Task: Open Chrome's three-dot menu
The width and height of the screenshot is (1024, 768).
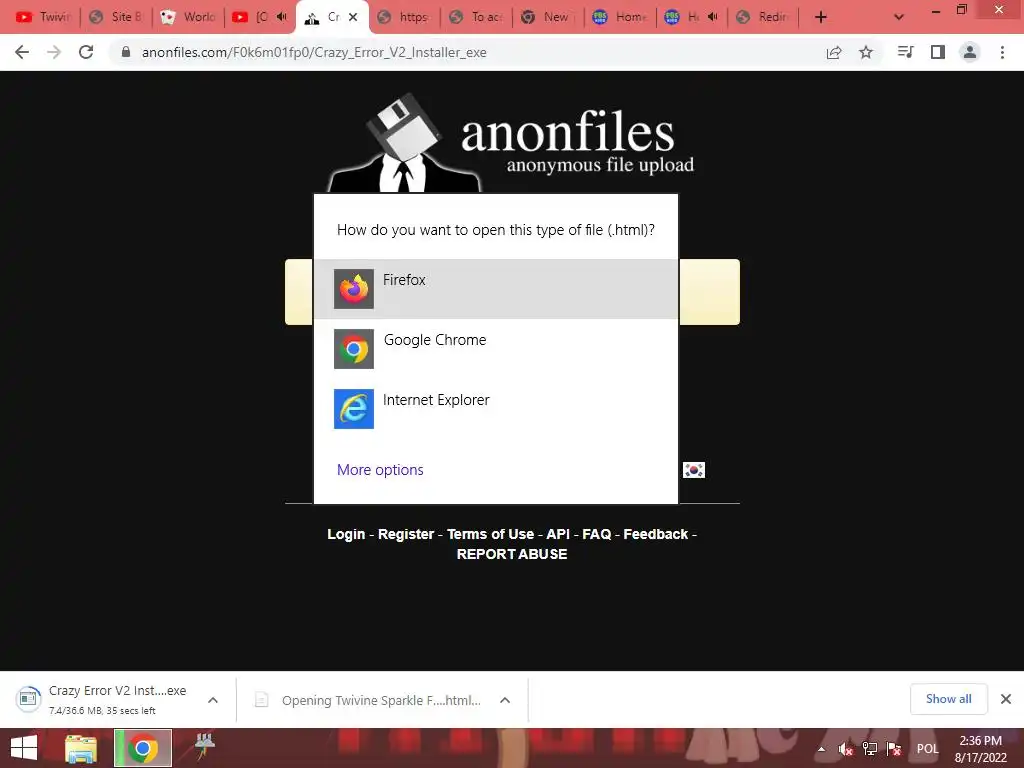Action: [1002, 52]
